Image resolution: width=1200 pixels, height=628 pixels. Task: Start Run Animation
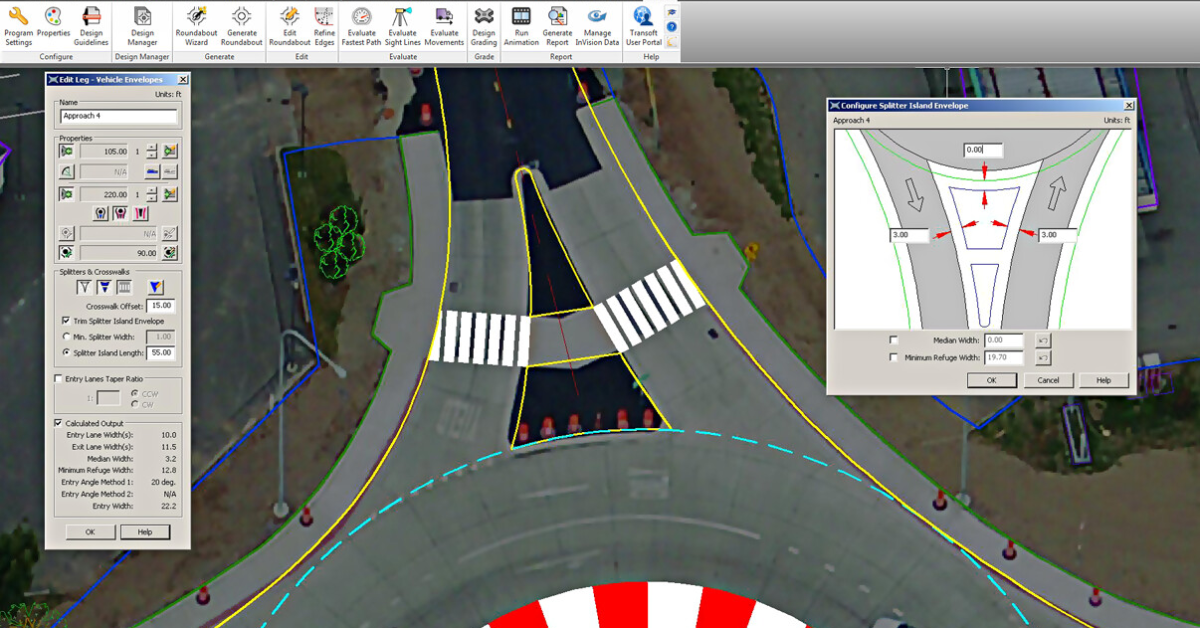coord(521,18)
